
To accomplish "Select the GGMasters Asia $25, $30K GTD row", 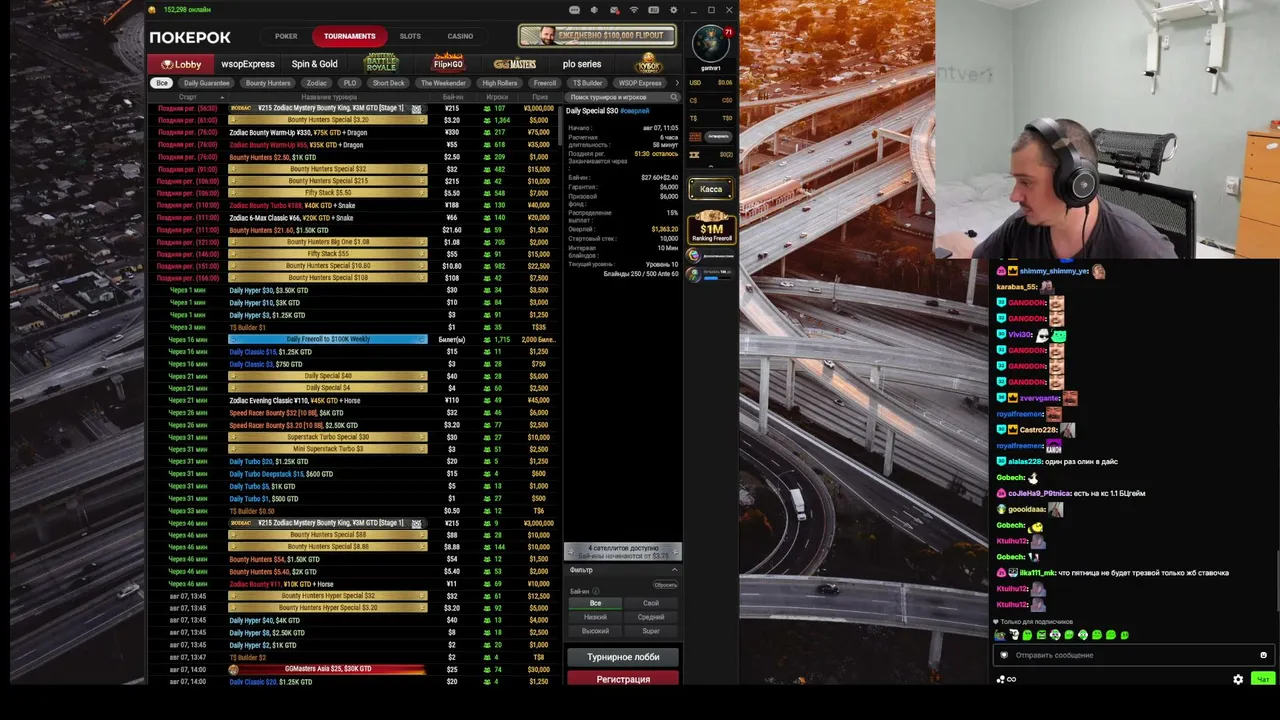I will [x=355, y=669].
